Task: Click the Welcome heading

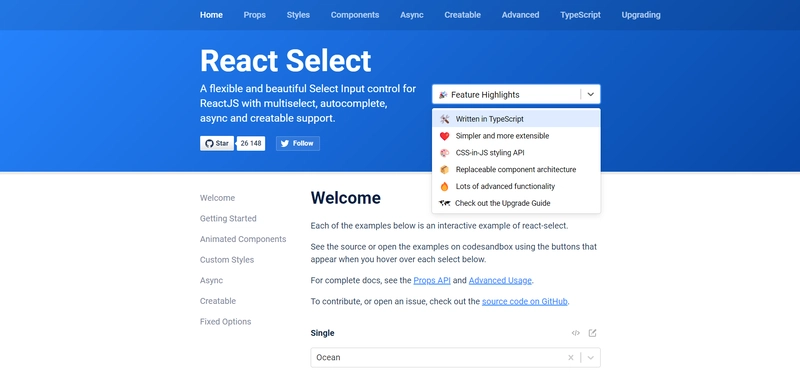Action: point(345,198)
